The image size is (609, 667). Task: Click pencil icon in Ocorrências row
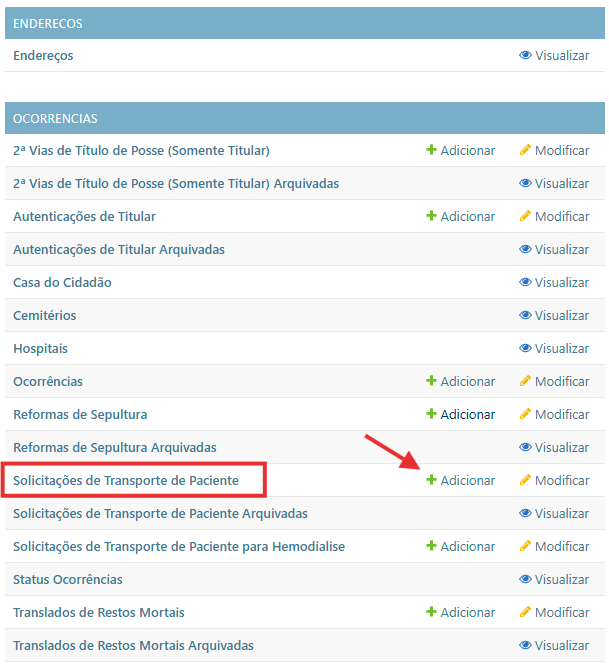pyautogui.click(x=525, y=381)
